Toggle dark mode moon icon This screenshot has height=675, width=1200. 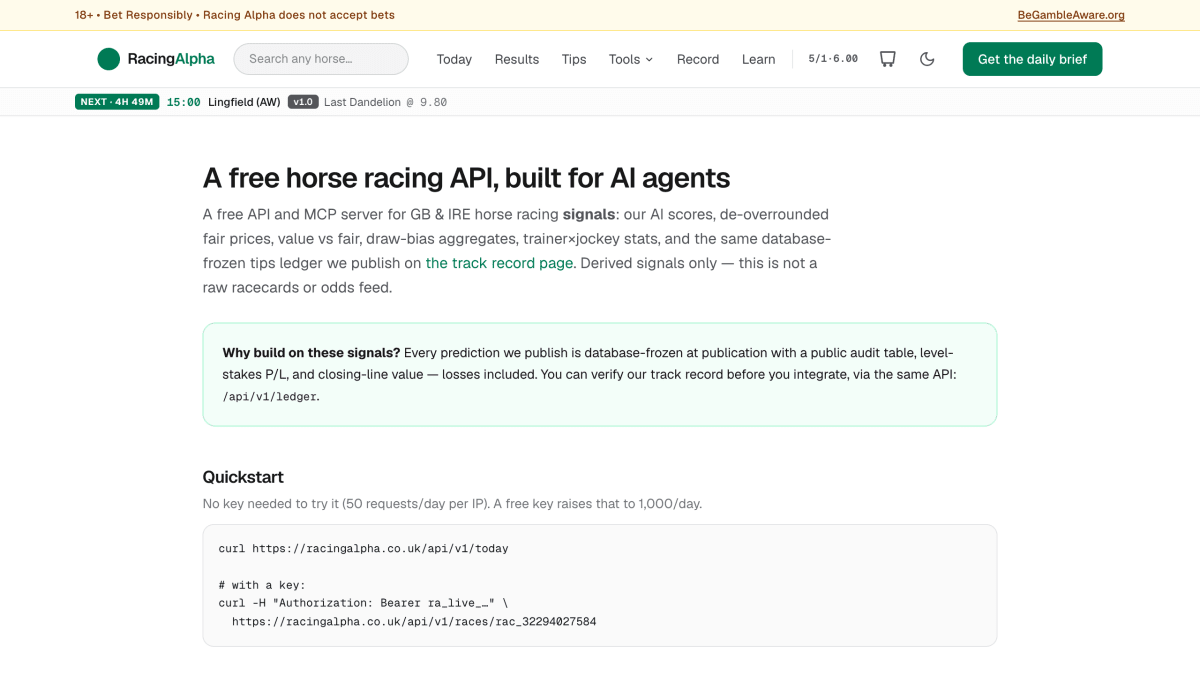pyautogui.click(x=927, y=59)
